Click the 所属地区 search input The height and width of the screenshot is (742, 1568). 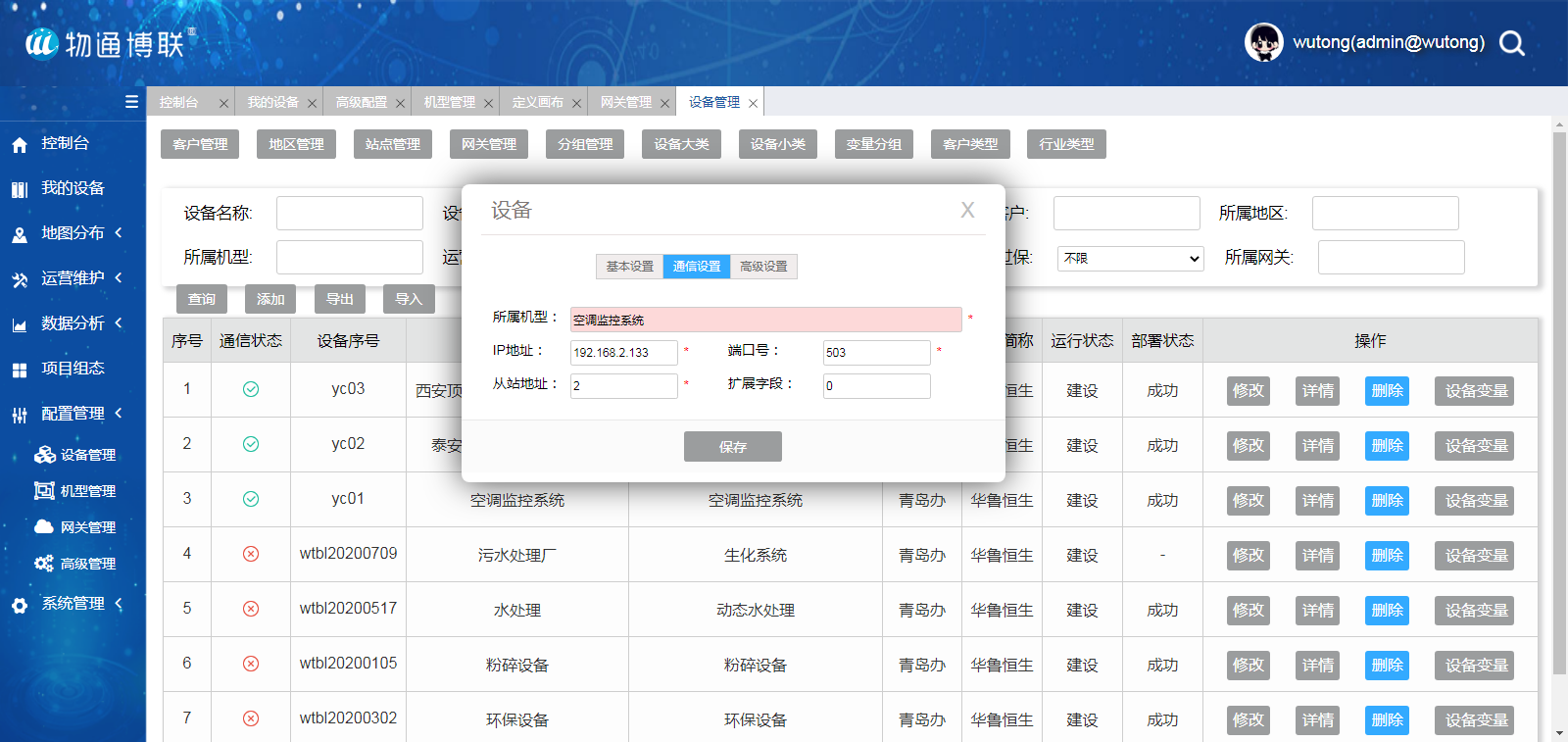pos(1386,213)
